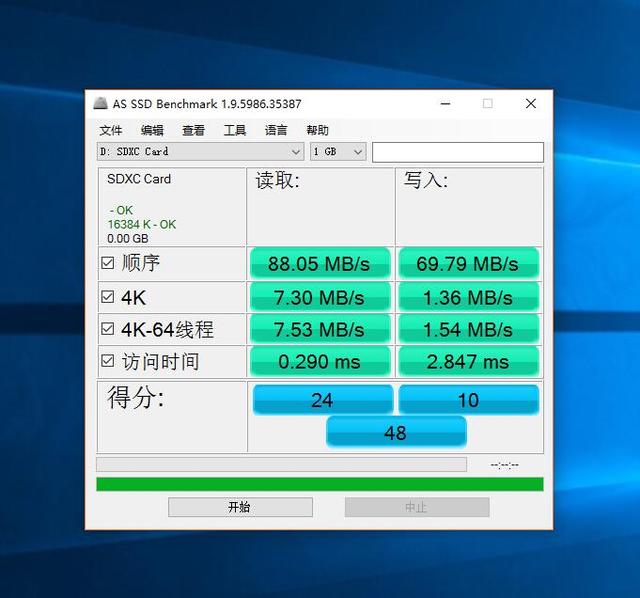Uncheck the 4K test checkbox
Viewport: 640px width, 598px height.
(x=107, y=297)
